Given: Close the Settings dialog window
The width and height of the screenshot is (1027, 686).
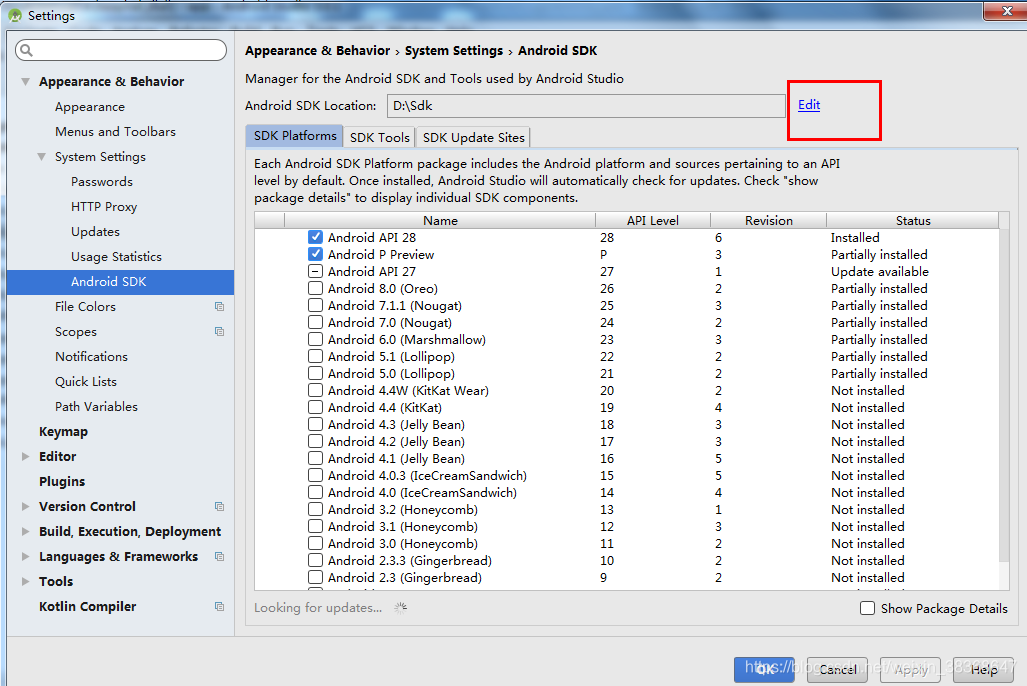Looking at the screenshot, I should [1007, 10].
